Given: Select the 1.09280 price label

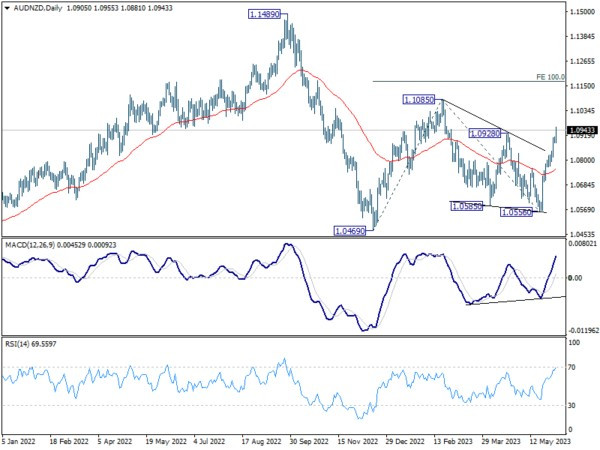Looking at the screenshot, I should click(x=485, y=133).
